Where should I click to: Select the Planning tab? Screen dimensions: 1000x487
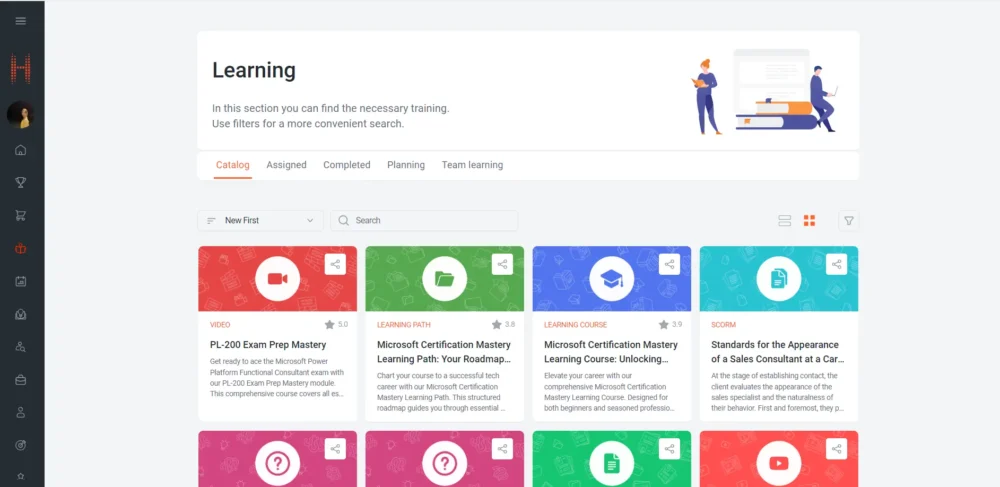406,165
